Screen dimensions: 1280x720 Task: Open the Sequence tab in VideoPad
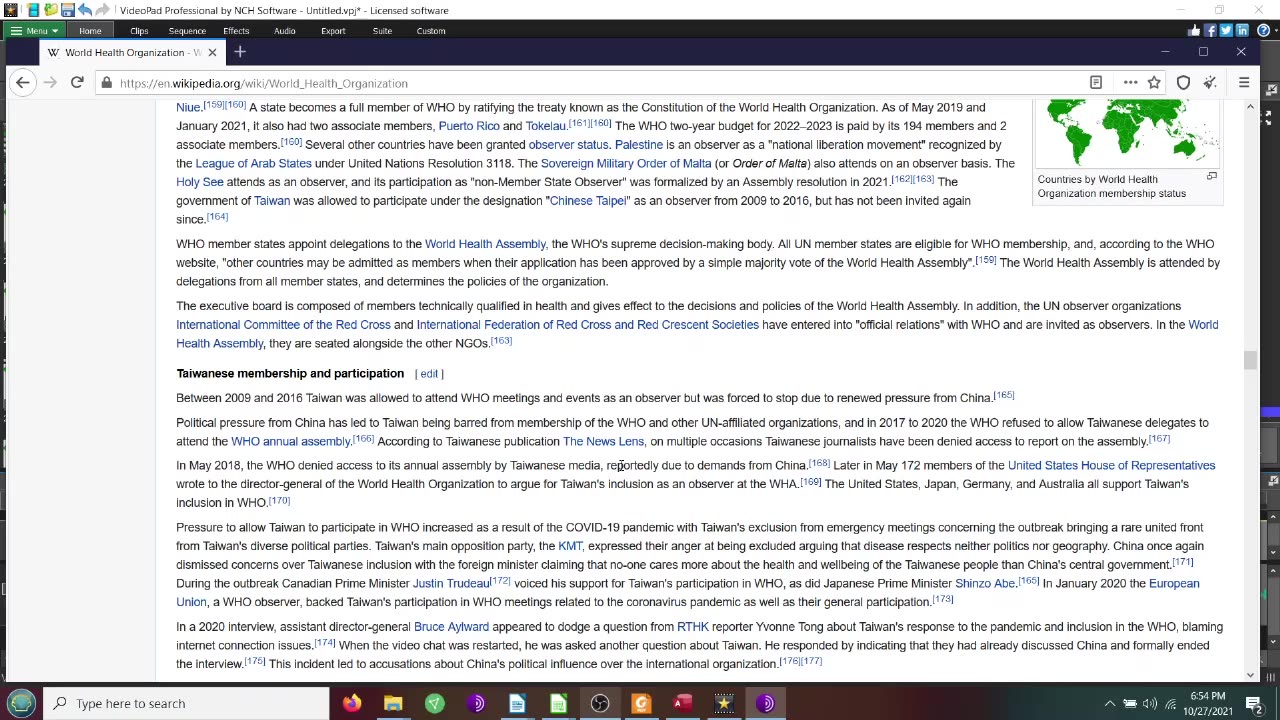(187, 31)
